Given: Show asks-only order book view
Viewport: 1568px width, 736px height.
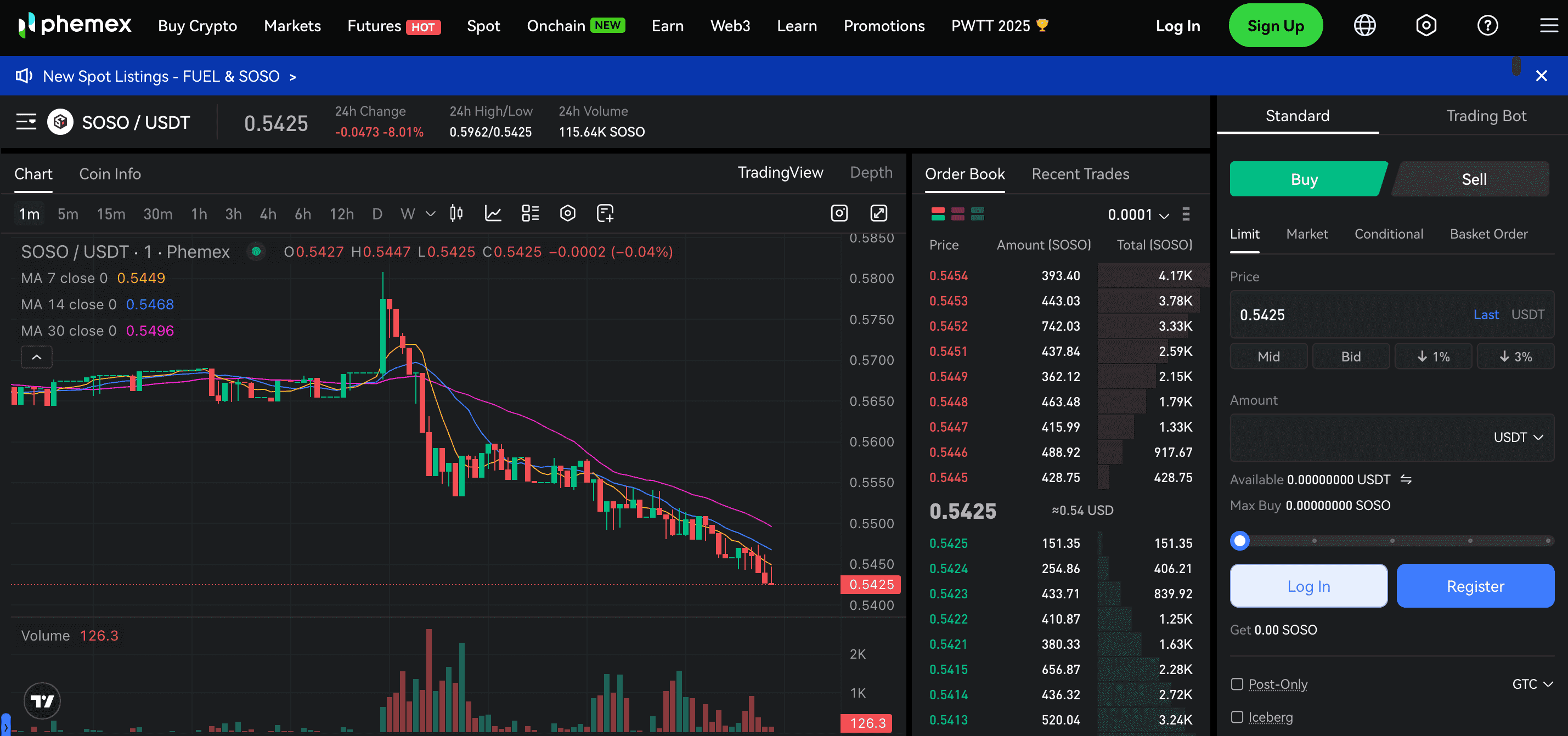Looking at the screenshot, I should [x=957, y=214].
